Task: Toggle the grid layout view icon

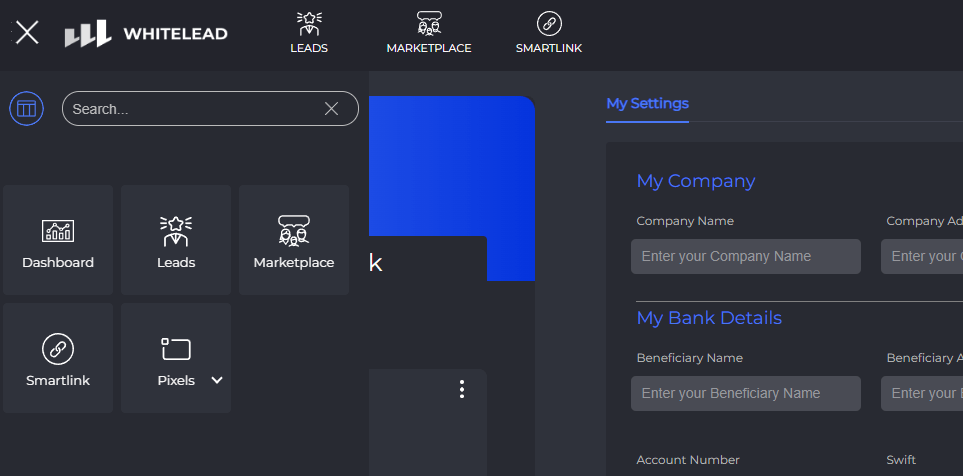Action: tap(26, 108)
